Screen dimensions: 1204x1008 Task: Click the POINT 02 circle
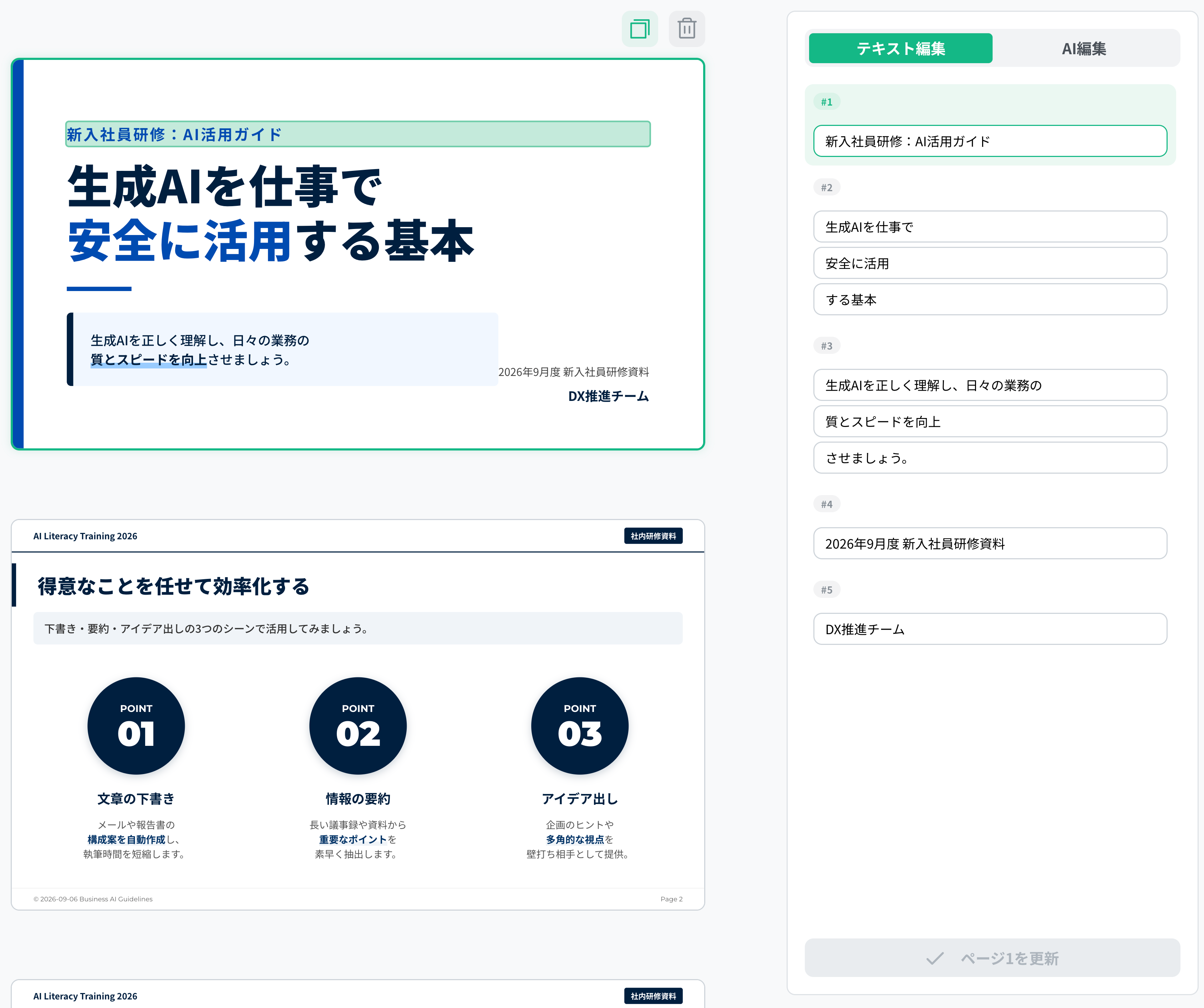(358, 726)
